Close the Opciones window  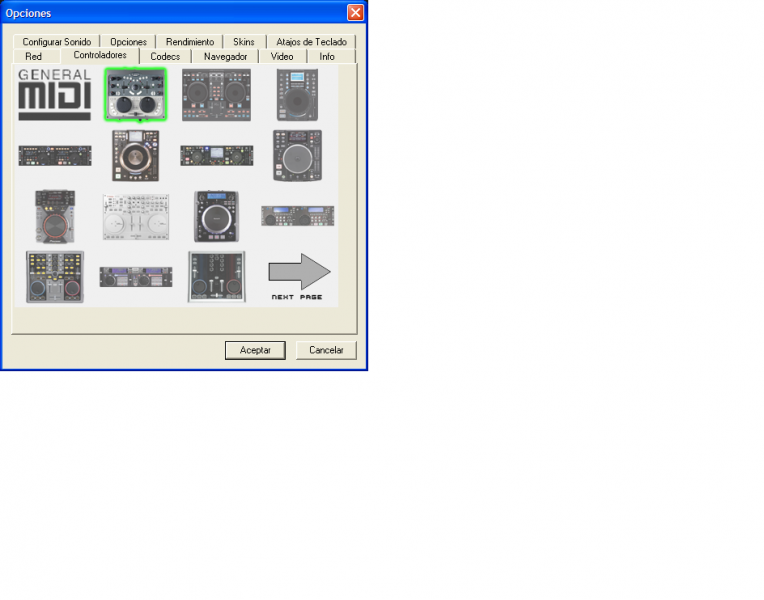click(x=355, y=13)
